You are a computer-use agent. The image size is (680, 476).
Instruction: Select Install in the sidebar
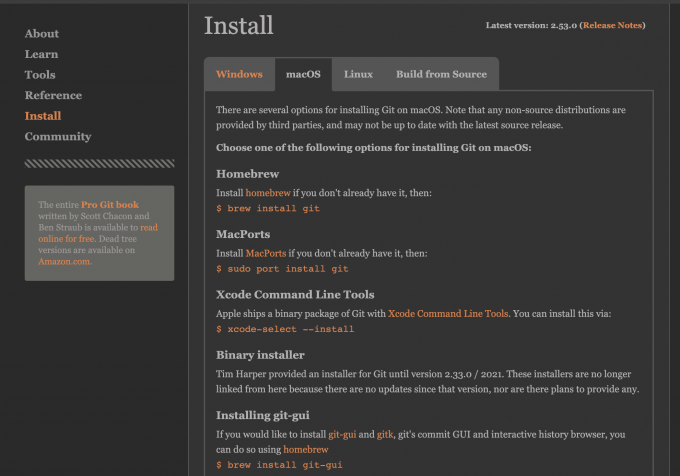point(43,116)
